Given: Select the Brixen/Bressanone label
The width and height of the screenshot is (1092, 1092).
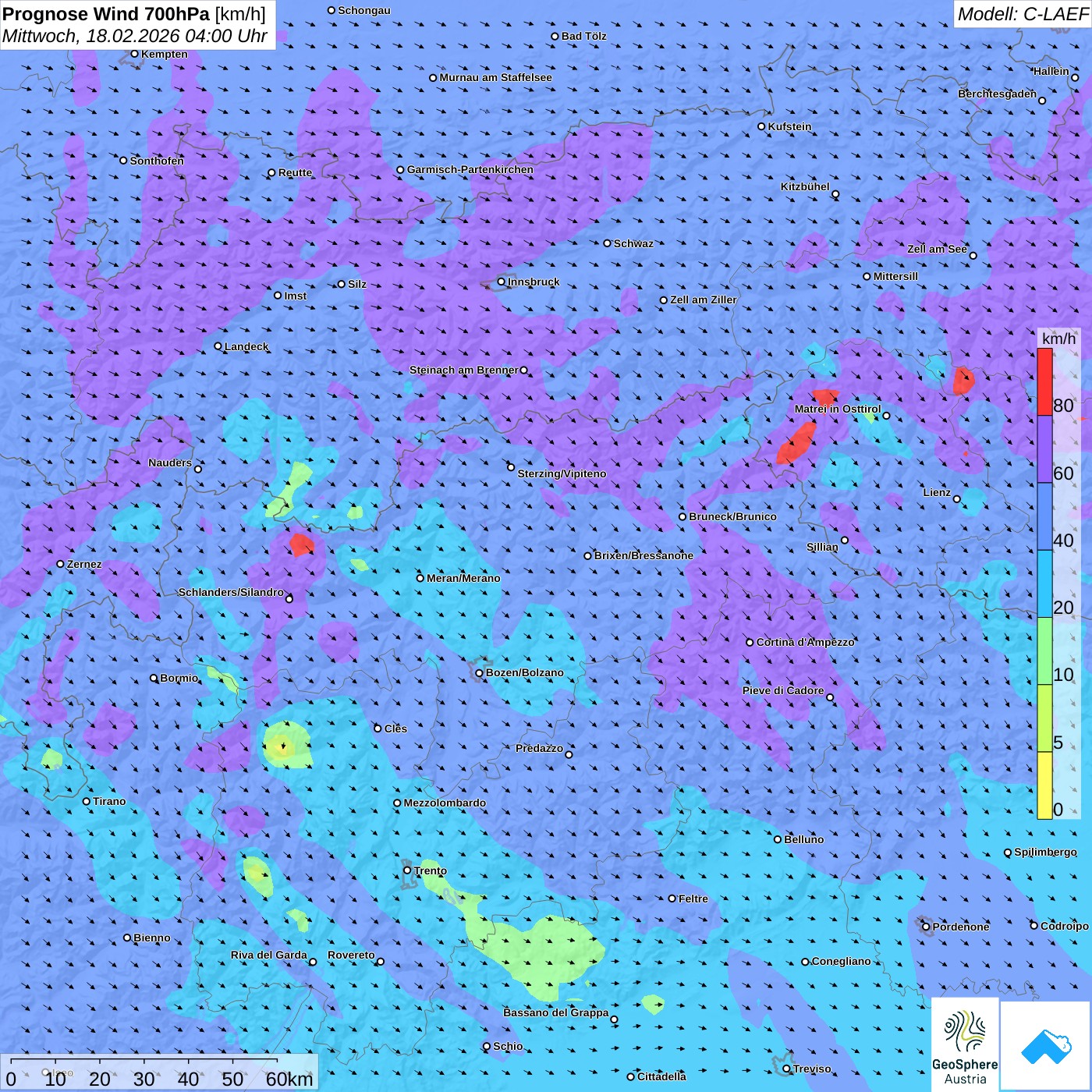Looking at the screenshot, I should tap(643, 555).
